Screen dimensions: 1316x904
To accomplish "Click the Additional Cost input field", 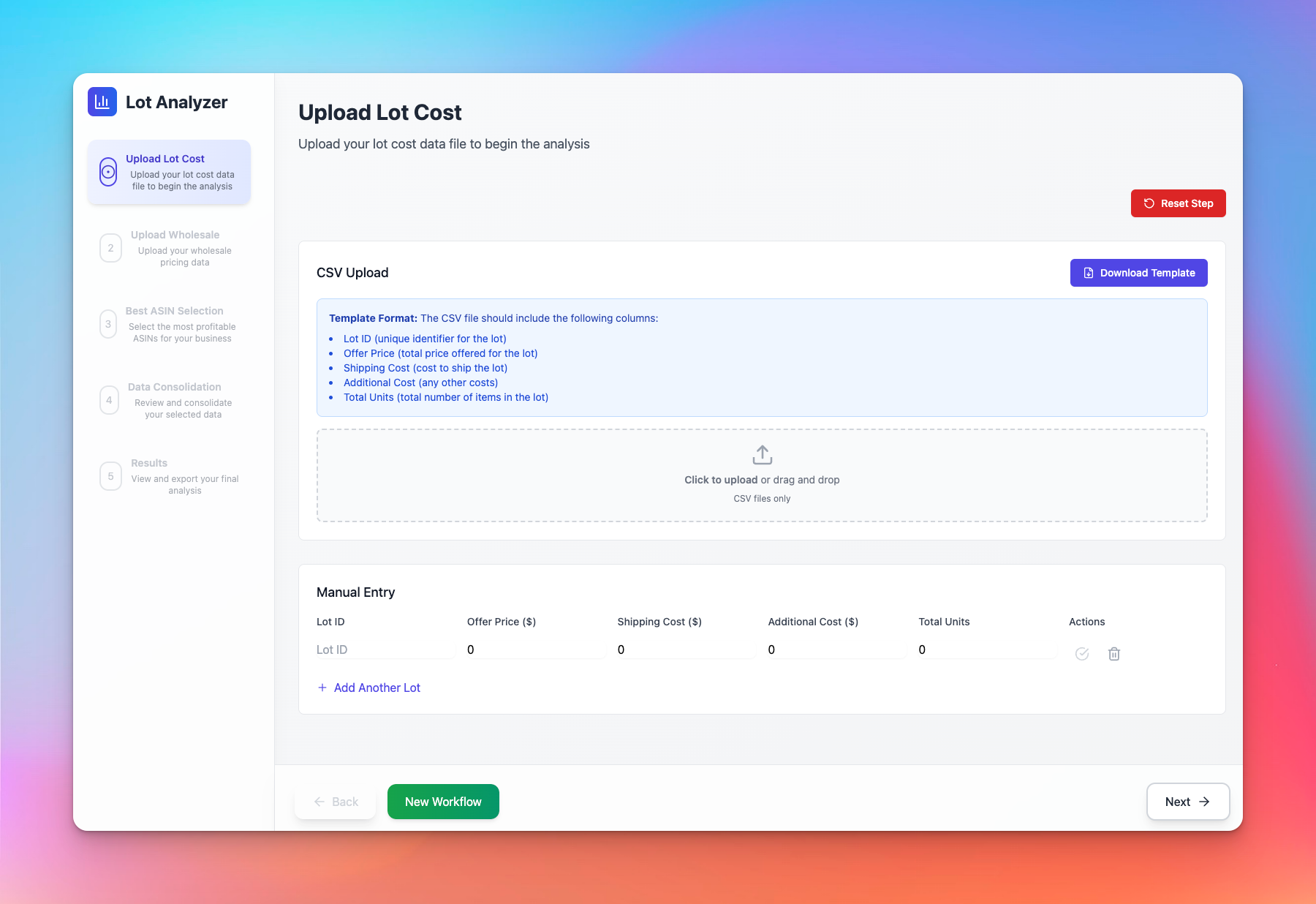I will pos(837,649).
